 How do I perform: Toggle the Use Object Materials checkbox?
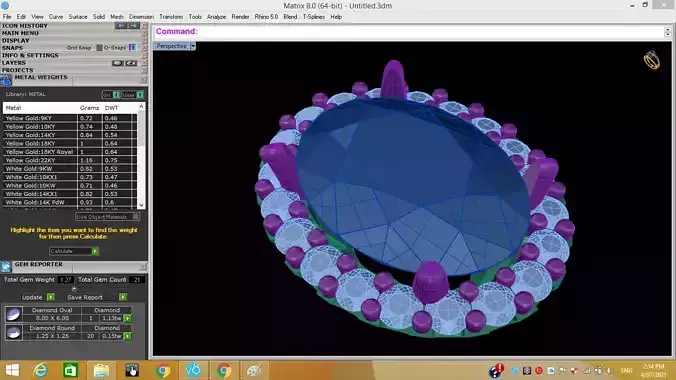pos(136,217)
